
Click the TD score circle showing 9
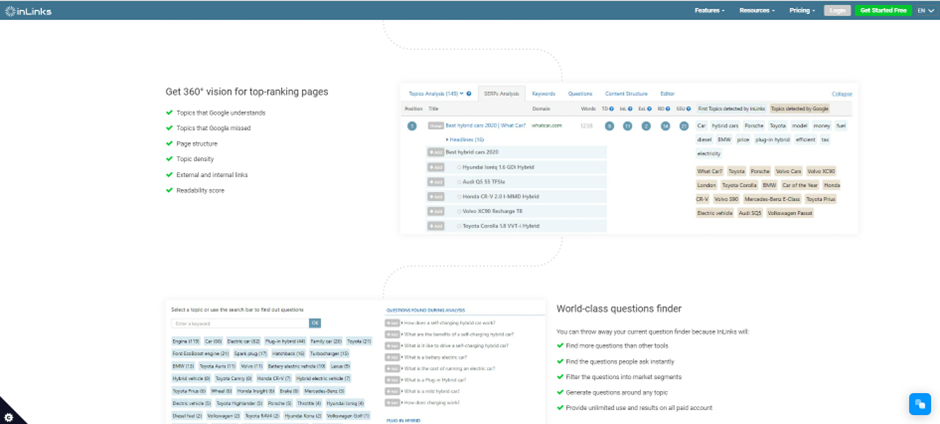pyautogui.click(x=609, y=126)
